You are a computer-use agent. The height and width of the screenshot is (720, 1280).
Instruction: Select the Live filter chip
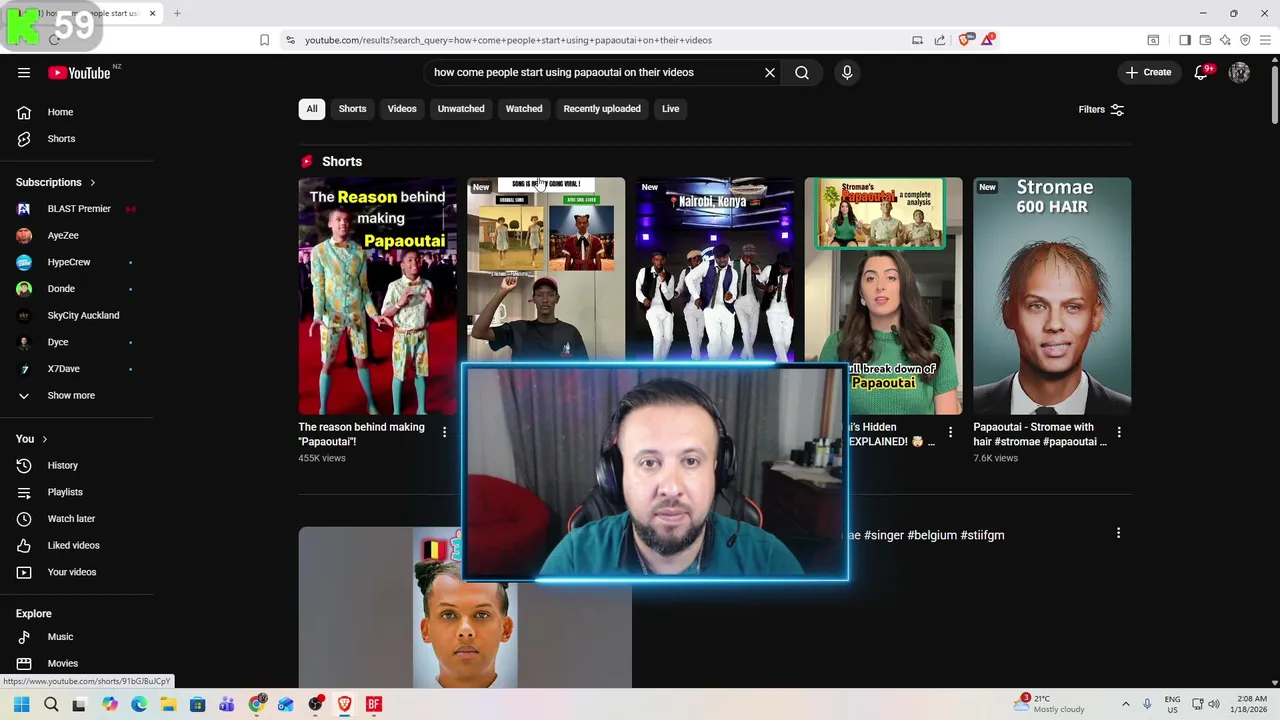click(670, 109)
